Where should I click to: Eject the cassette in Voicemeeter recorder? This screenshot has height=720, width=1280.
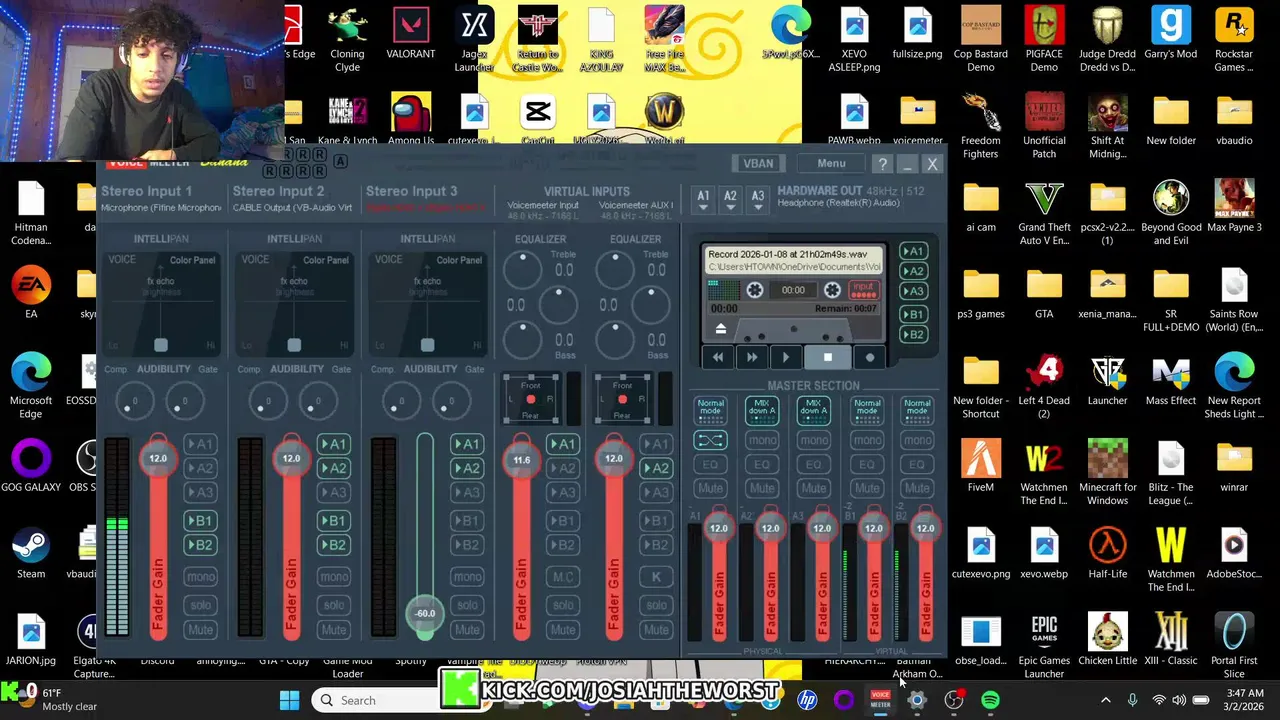point(720,329)
